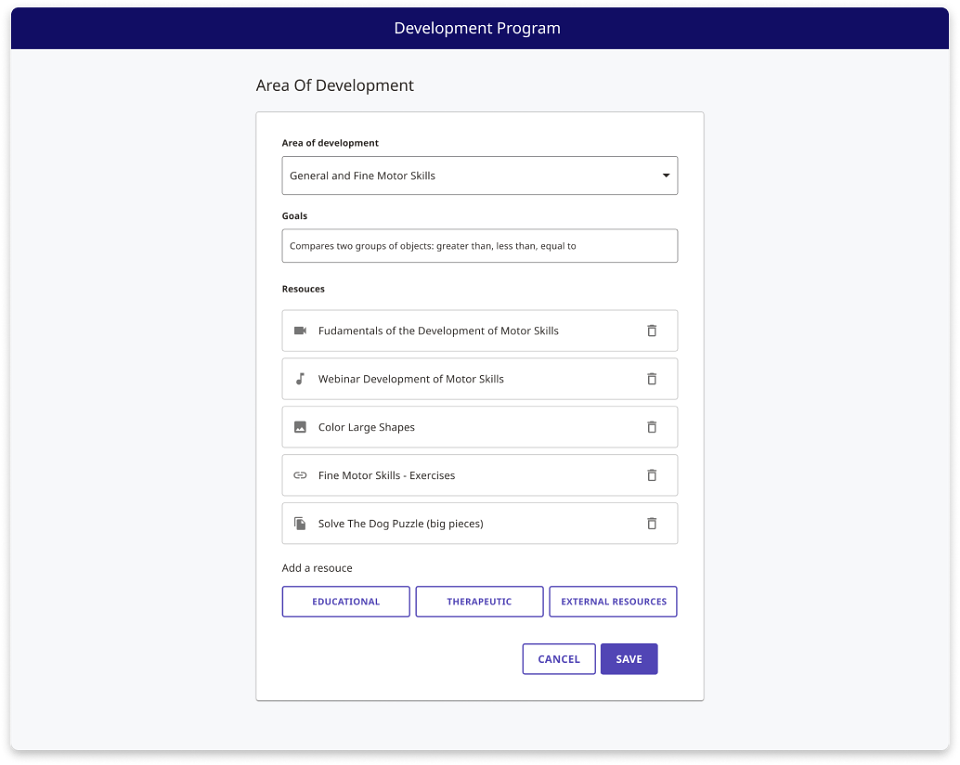Remove the Color Large Shapes resource

pos(651,427)
